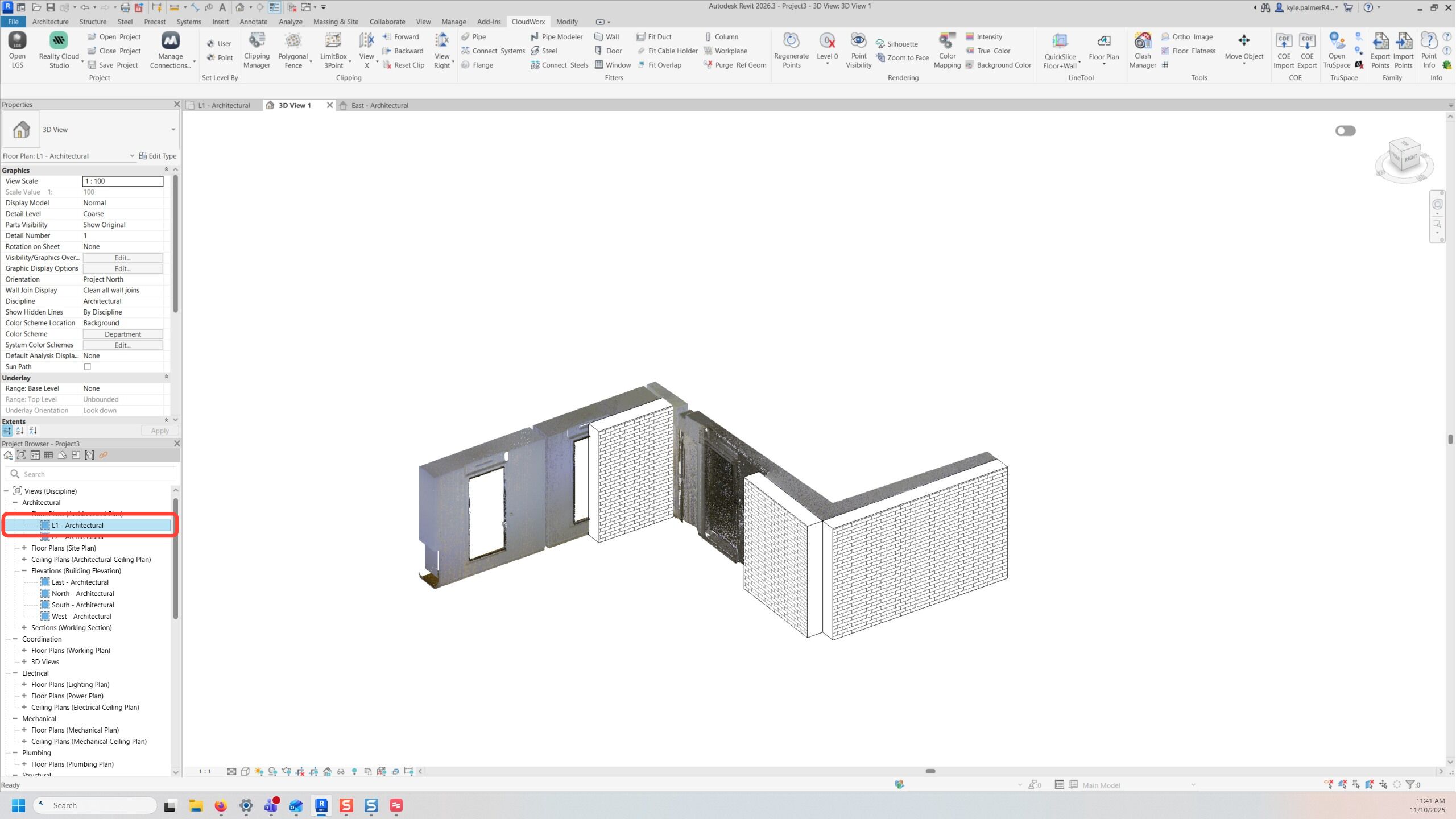Click Edit for Visibility/Graphics Overrides
1456x819 pixels.
pyautogui.click(x=122, y=258)
